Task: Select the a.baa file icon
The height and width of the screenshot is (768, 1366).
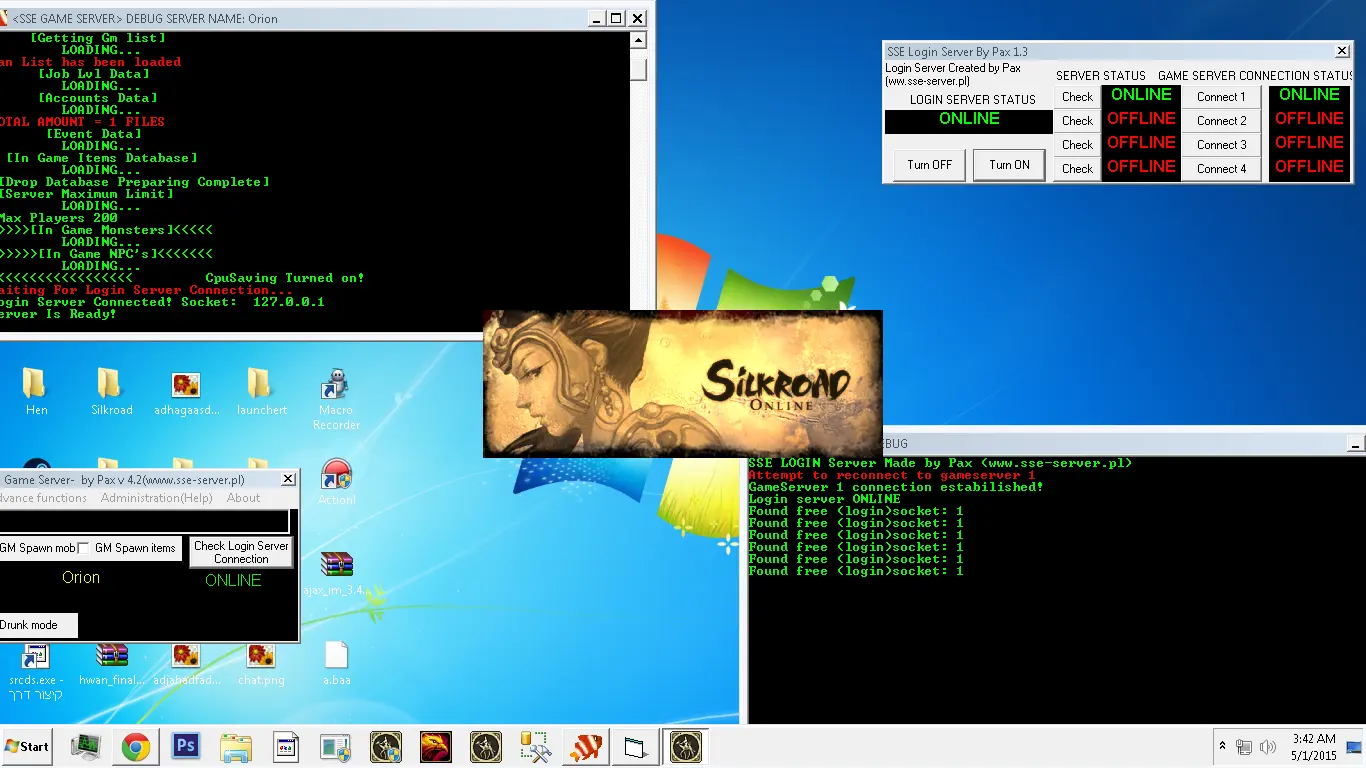Action: 336,664
